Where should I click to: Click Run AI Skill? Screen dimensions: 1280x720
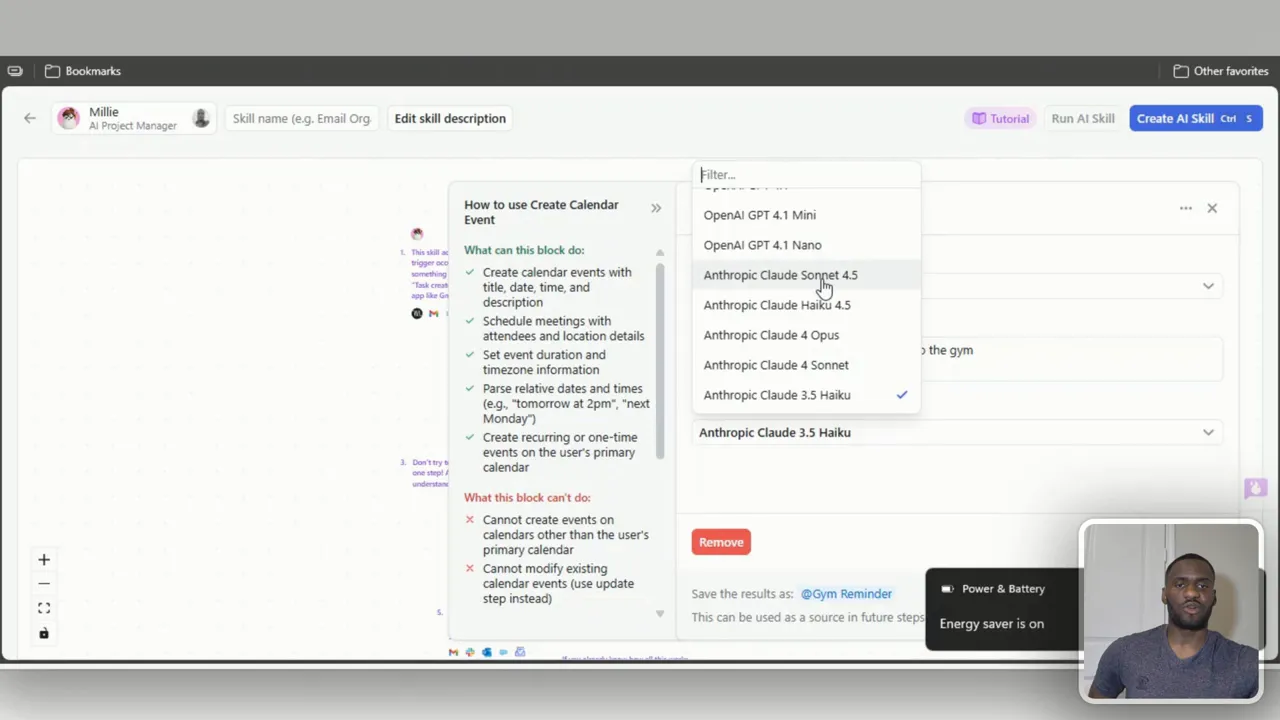tap(1083, 118)
